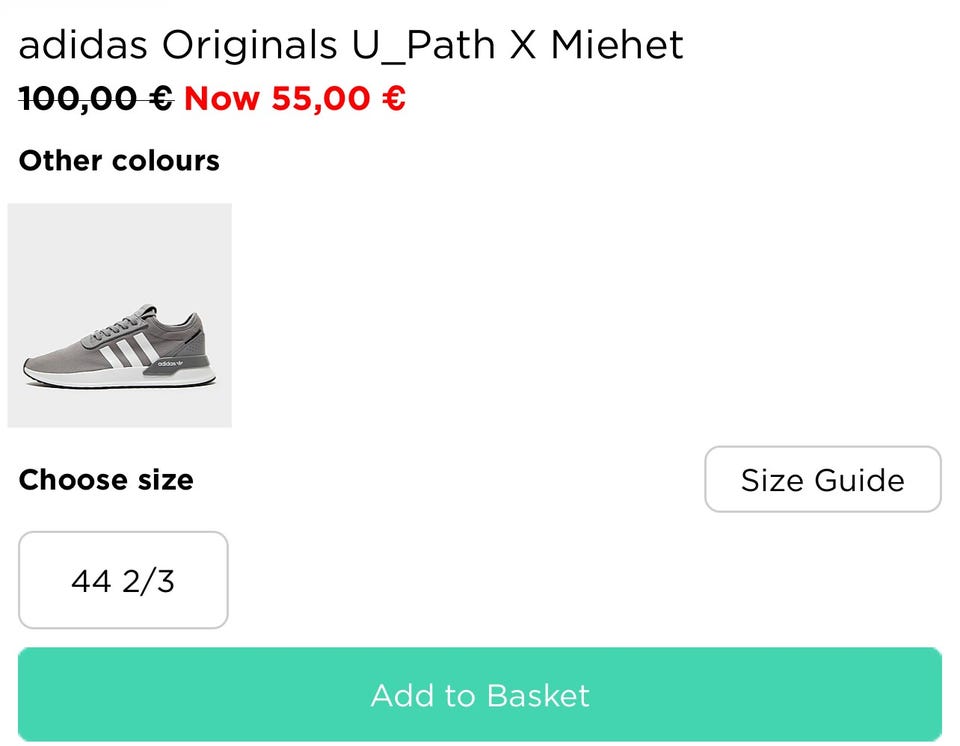Click the word Miehet in the title
Screen dimensions: 960x746
point(617,45)
